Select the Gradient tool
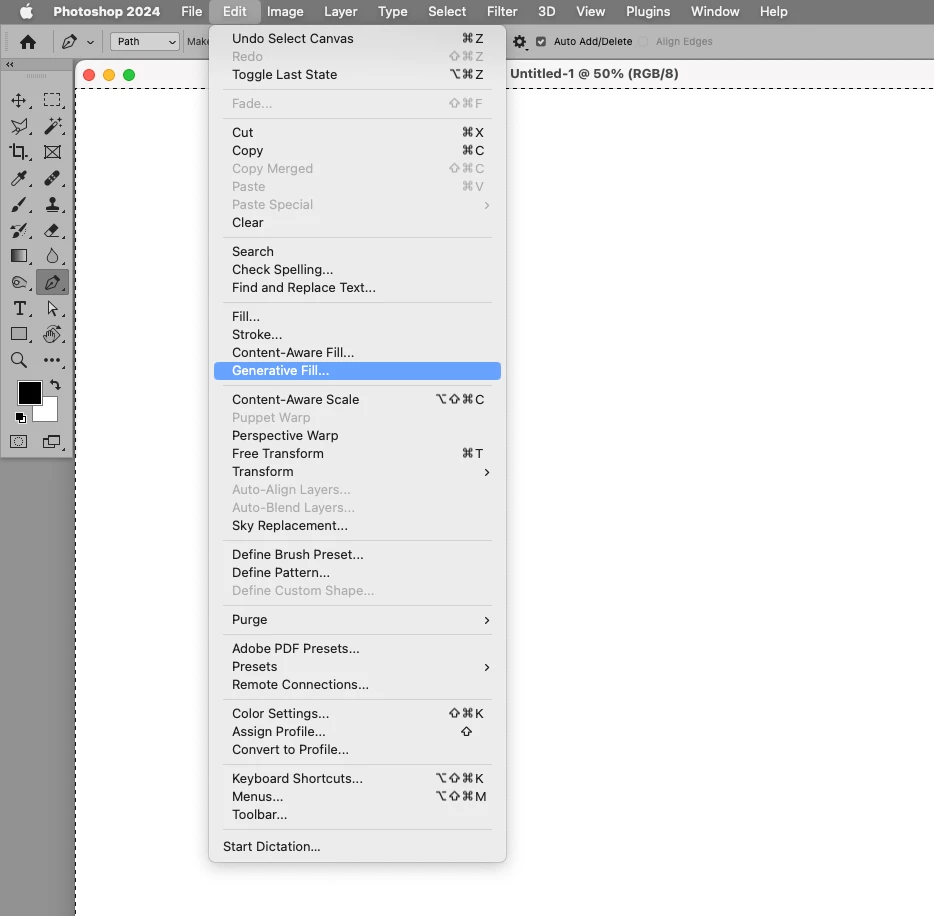 coord(18,256)
